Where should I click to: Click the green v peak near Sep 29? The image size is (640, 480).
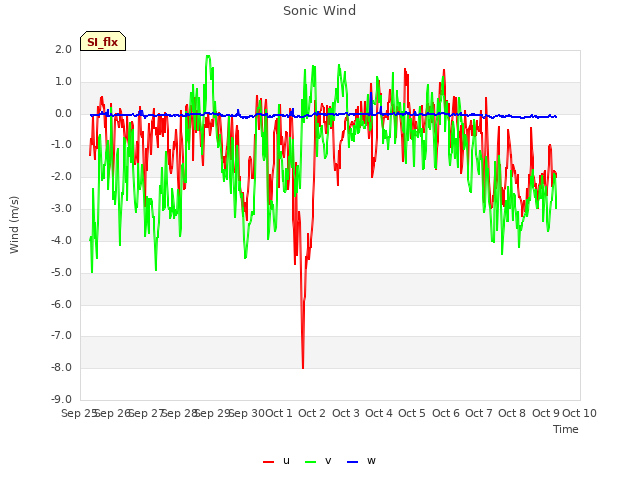(x=208, y=57)
